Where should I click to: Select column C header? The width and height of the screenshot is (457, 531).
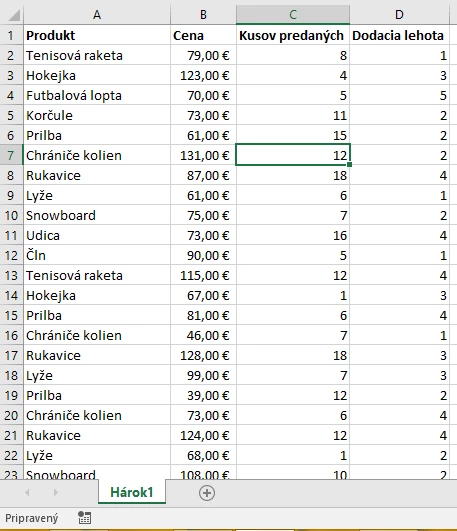[293, 15]
